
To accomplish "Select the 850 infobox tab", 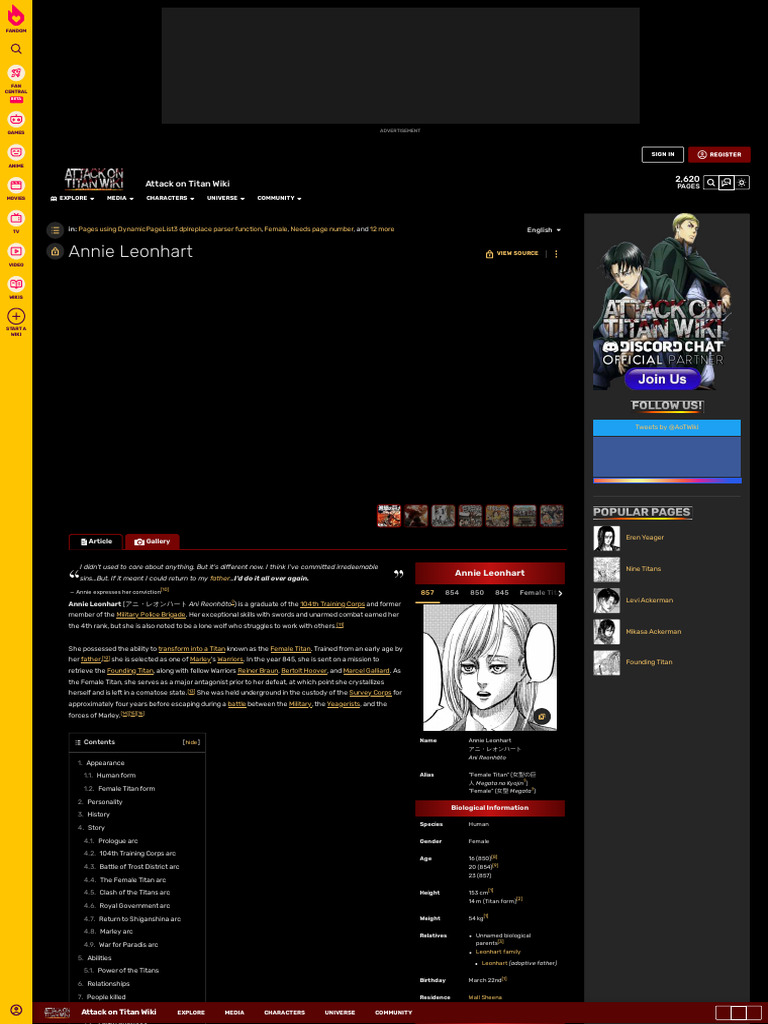I will (477, 593).
